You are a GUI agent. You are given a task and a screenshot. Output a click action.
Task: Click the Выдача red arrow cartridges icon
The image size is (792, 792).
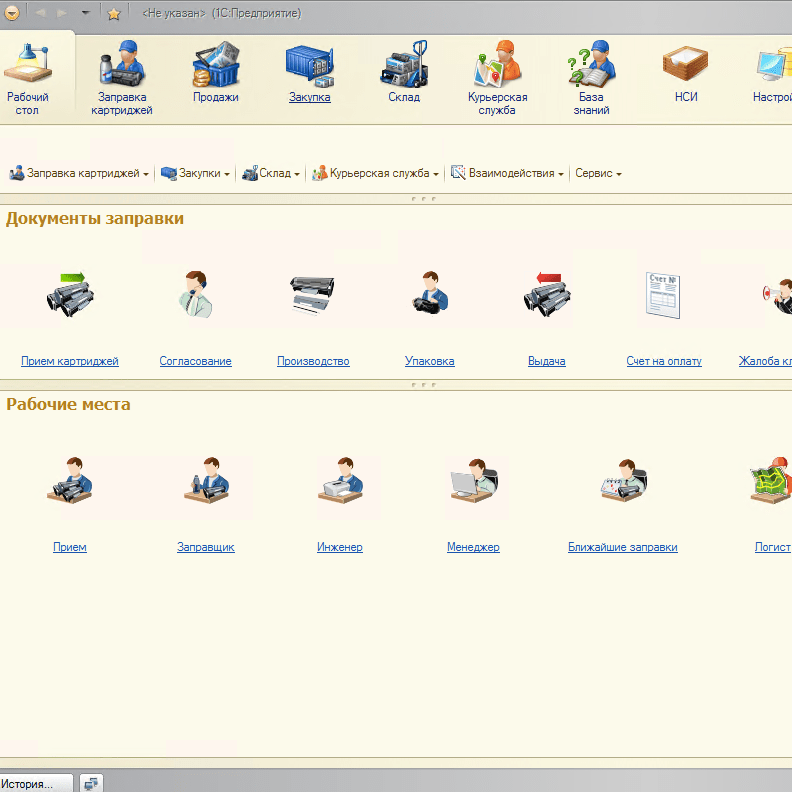(x=547, y=295)
